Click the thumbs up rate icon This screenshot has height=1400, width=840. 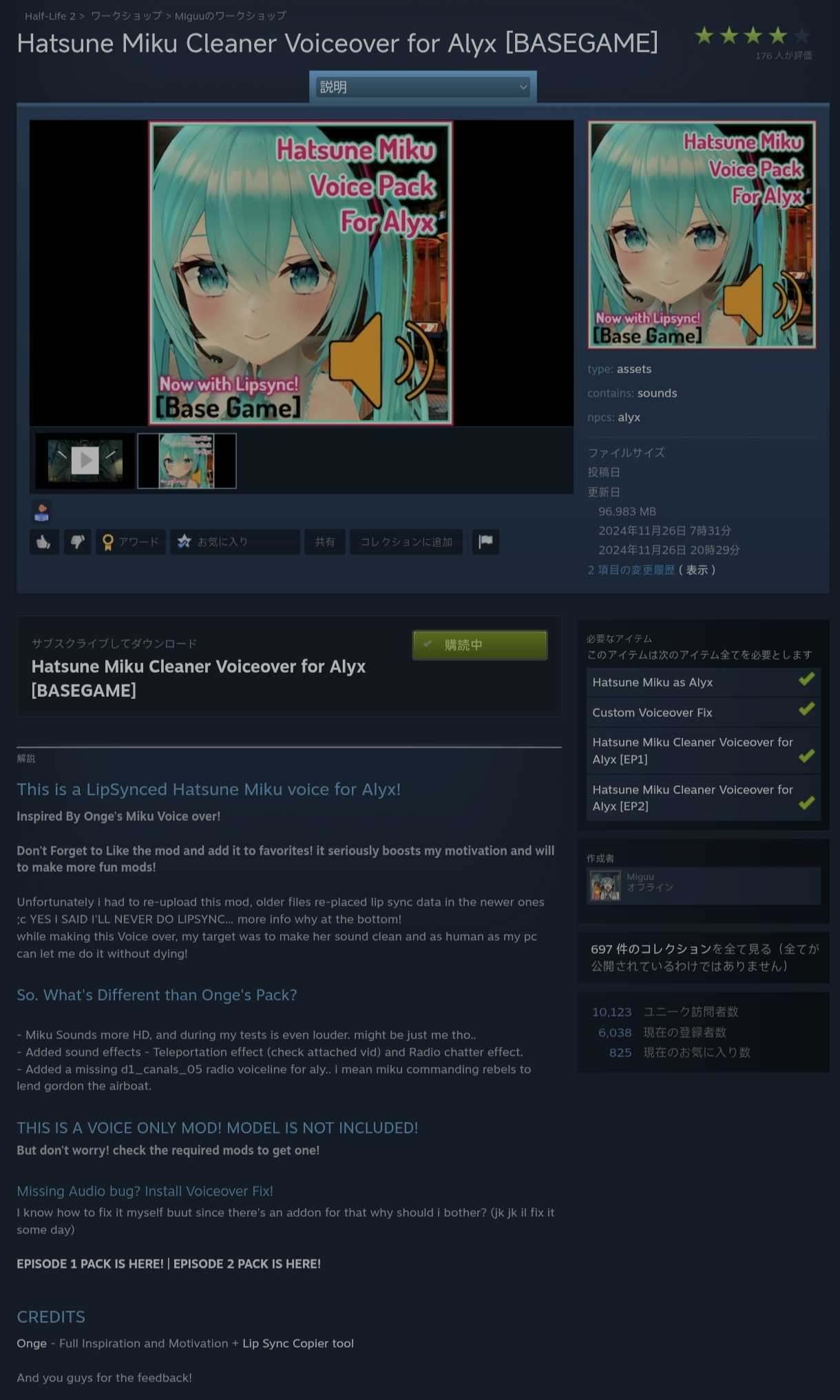(44, 542)
